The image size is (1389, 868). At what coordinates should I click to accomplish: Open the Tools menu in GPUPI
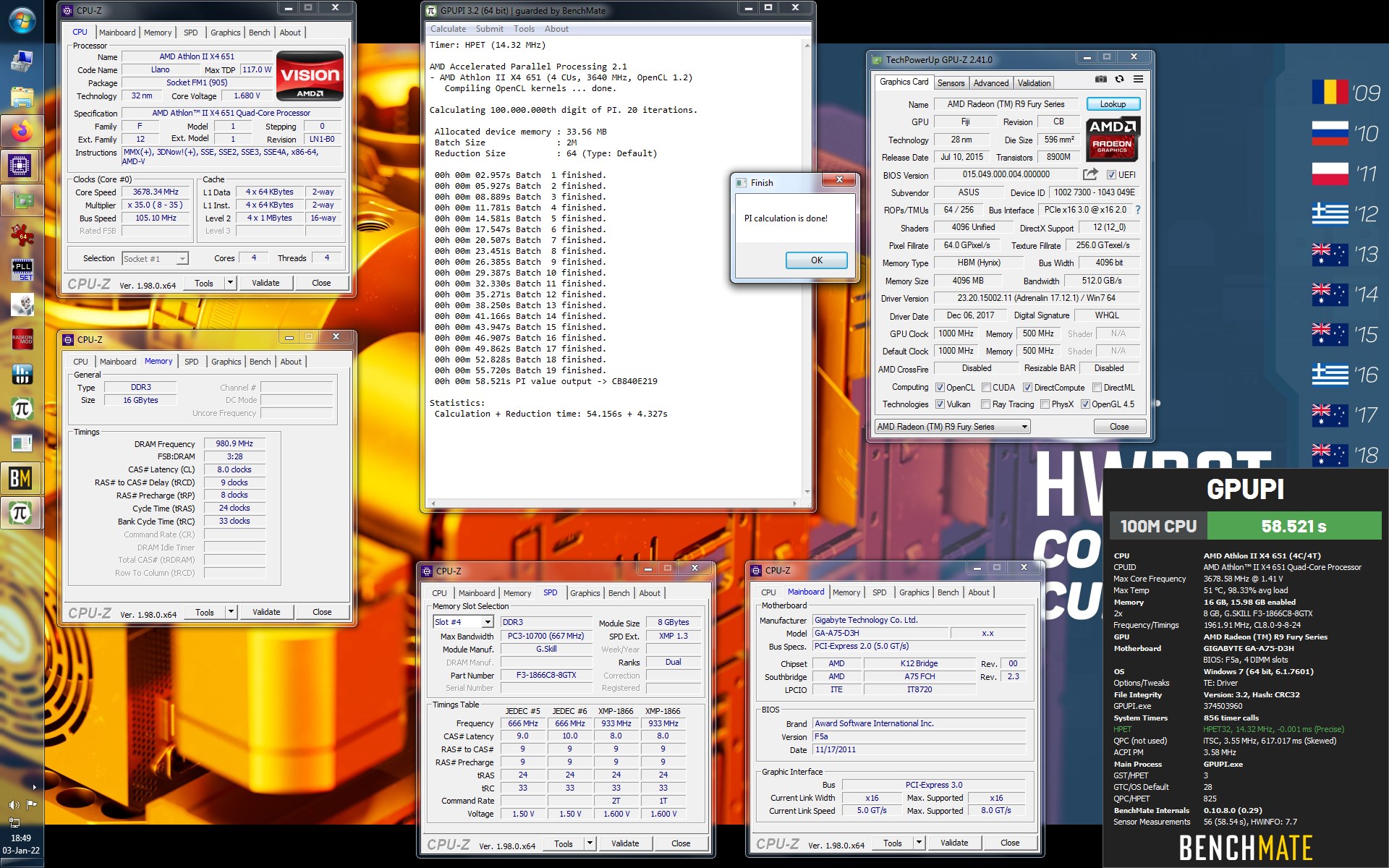pyautogui.click(x=524, y=29)
